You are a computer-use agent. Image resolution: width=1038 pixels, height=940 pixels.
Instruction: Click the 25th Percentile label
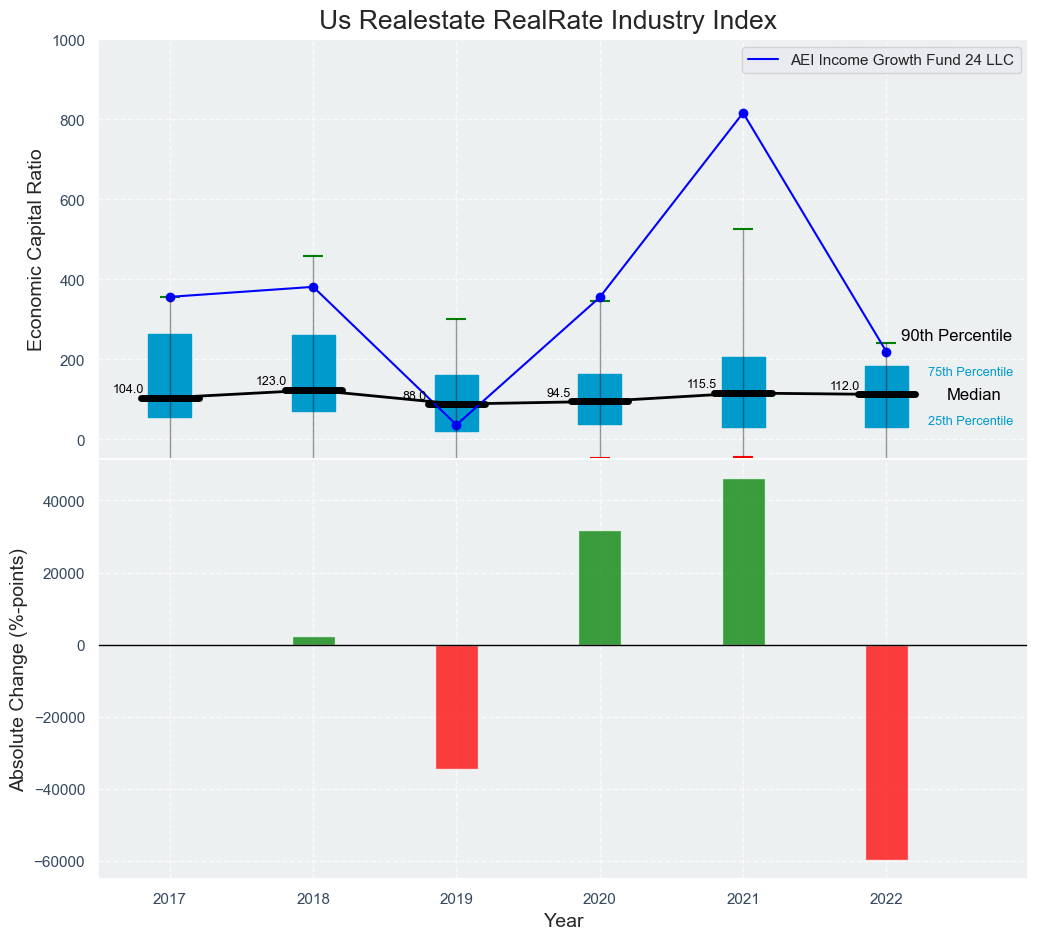pos(970,421)
